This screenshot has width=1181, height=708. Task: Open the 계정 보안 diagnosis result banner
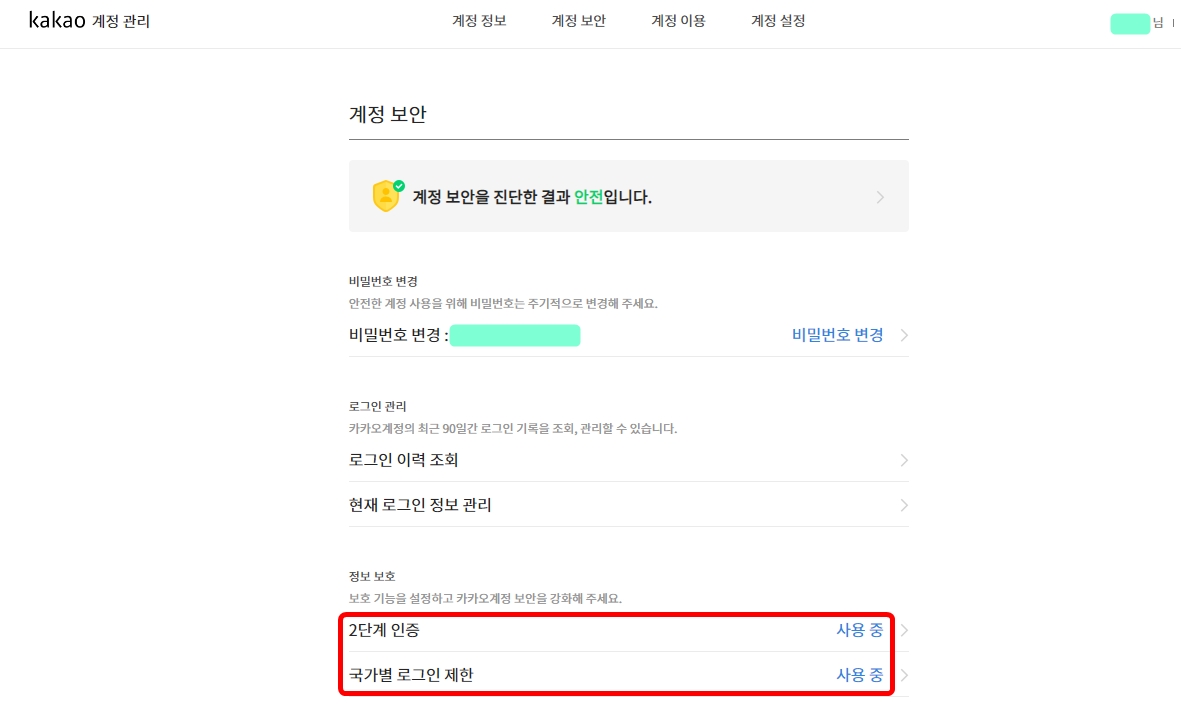pyautogui.click(x=628, y=195)
